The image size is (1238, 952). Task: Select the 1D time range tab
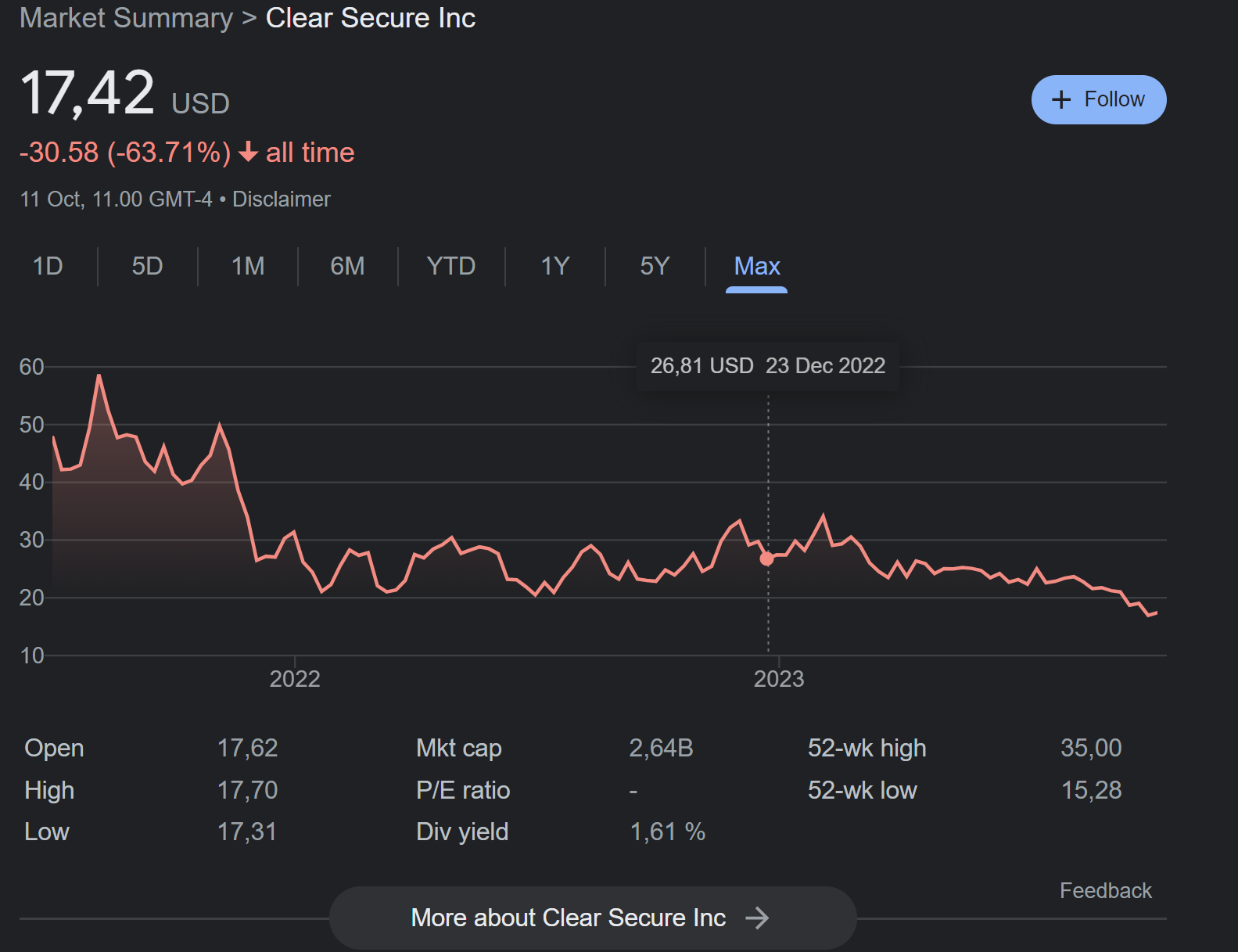(48, 266)
